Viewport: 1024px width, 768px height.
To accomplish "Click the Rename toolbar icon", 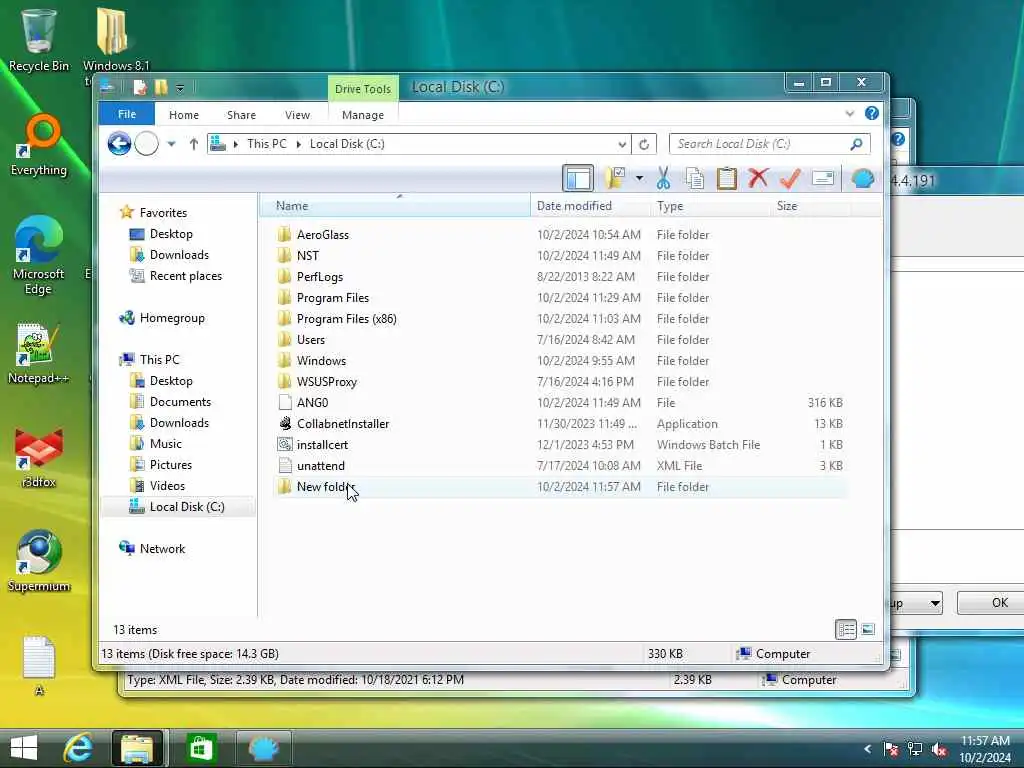I will (x=823, y=178).
